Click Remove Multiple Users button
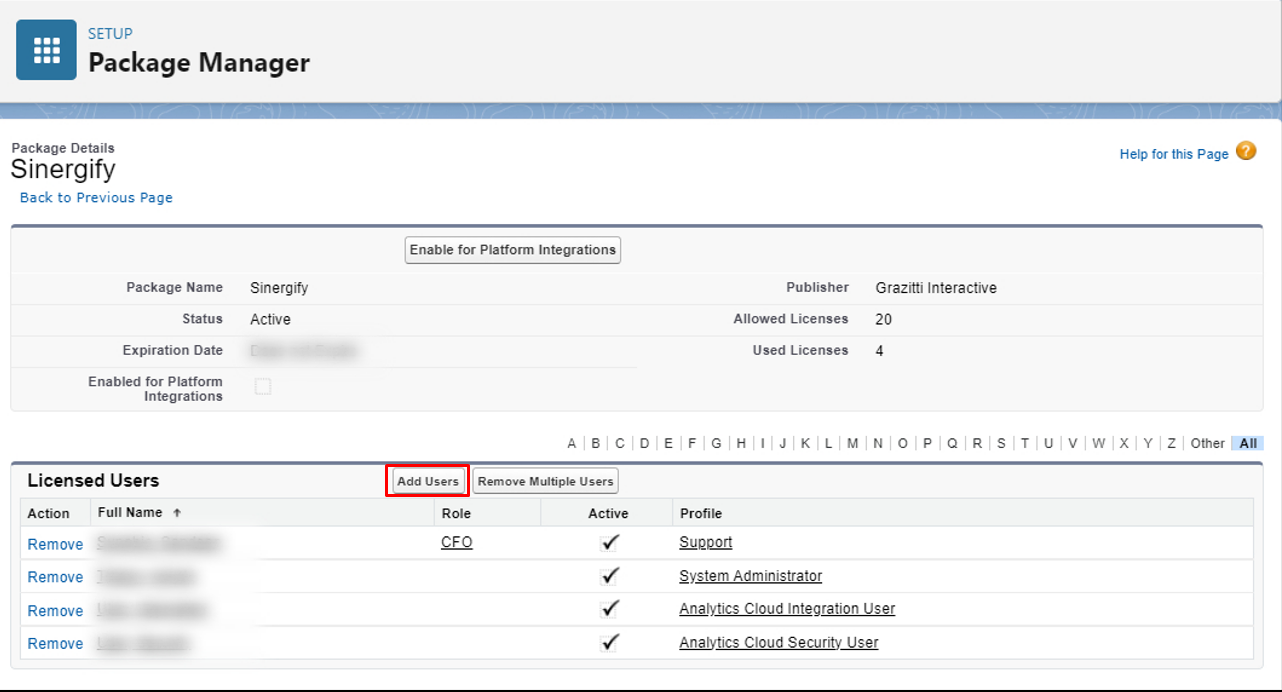 [545, 481]
